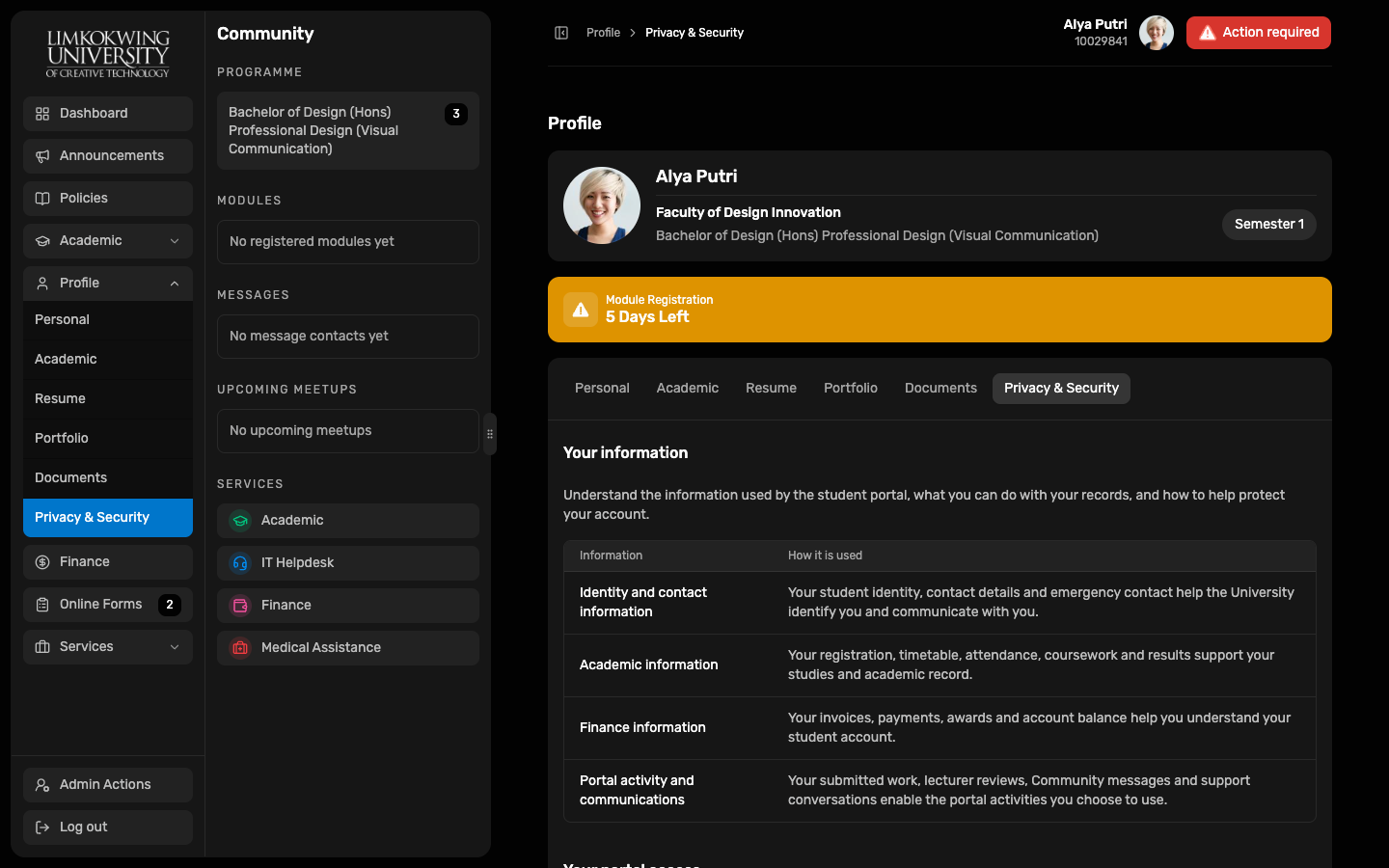This screenshot has height=868, width=1389.
Task: Click the Finance dollar icon in sidebar
Action: tap(42, 562)
